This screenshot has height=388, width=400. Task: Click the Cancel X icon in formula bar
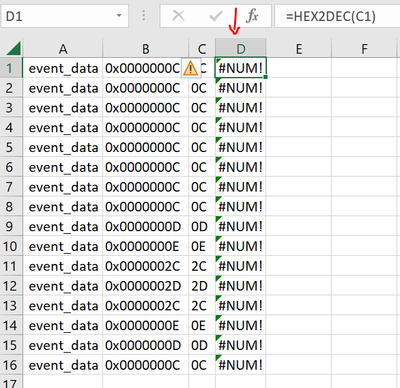coord(179,15)
